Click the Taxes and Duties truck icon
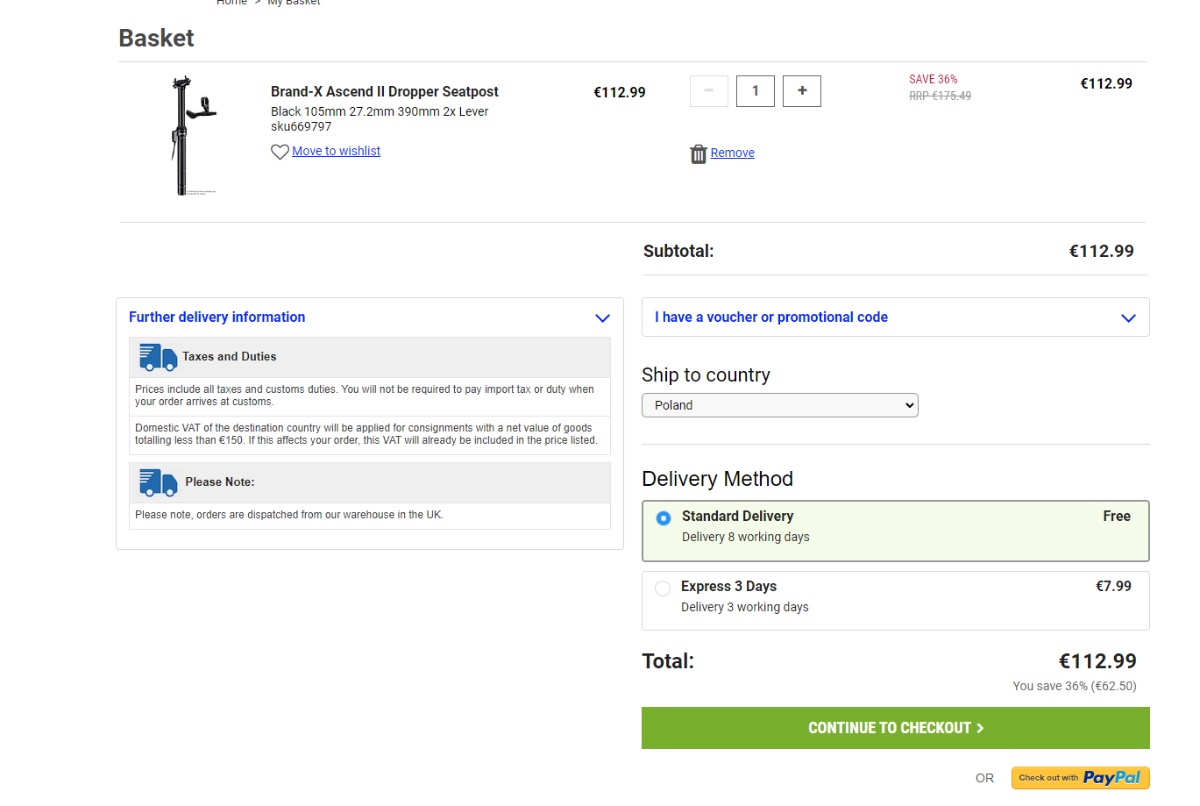 (158, 357)
